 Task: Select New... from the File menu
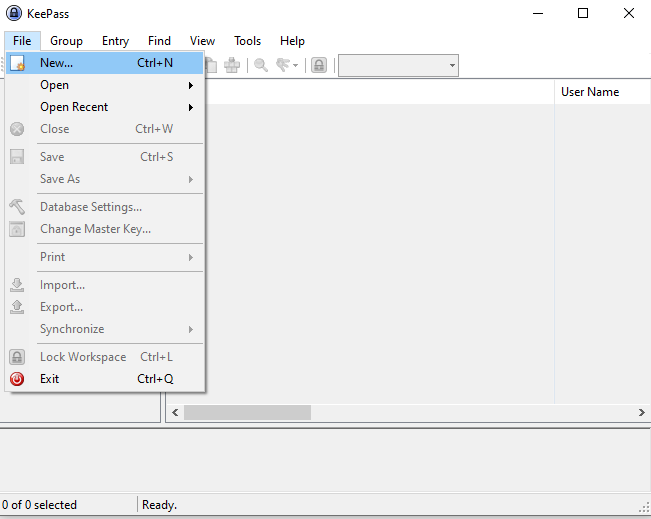[x=105, y=63]
